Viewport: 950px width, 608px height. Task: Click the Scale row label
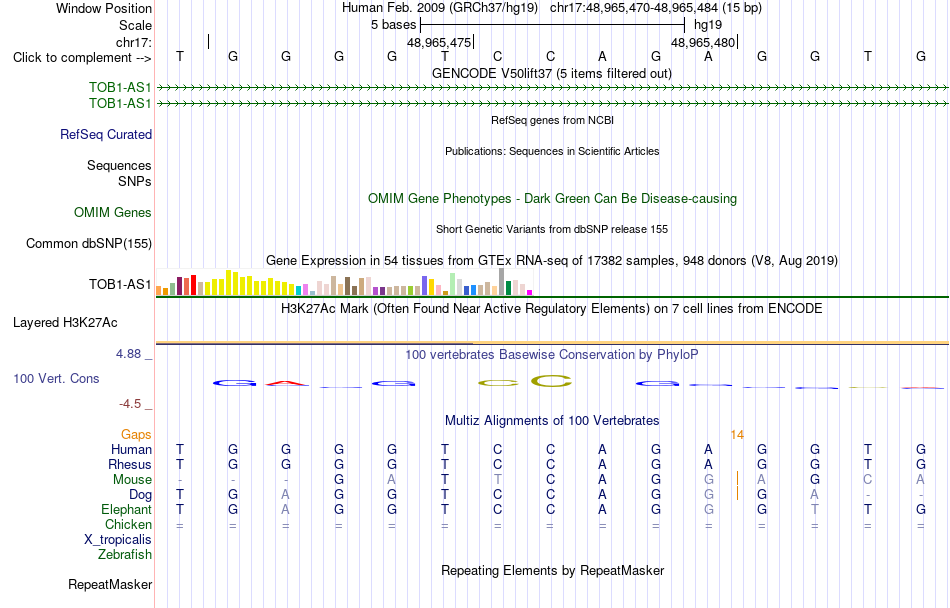pyautogui.click(x=135, y=25)
